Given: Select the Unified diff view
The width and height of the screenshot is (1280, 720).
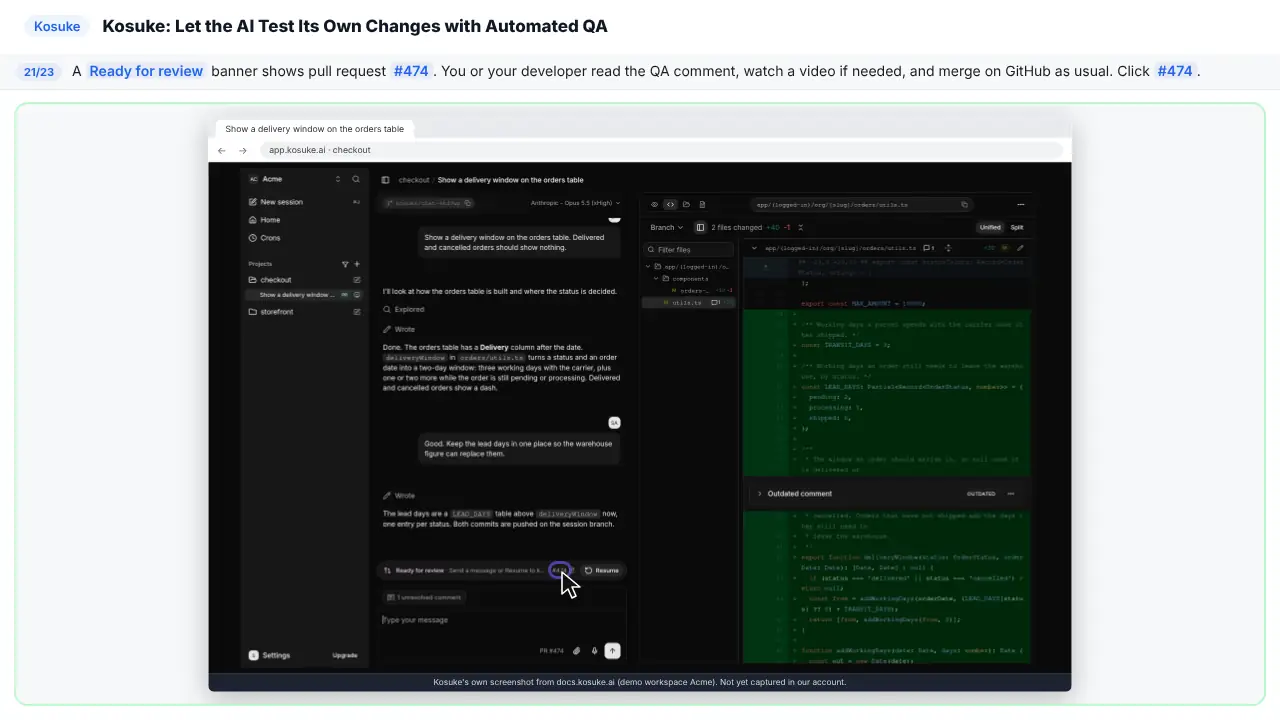Looking at the screenshot, I should (x=990, y=227).
